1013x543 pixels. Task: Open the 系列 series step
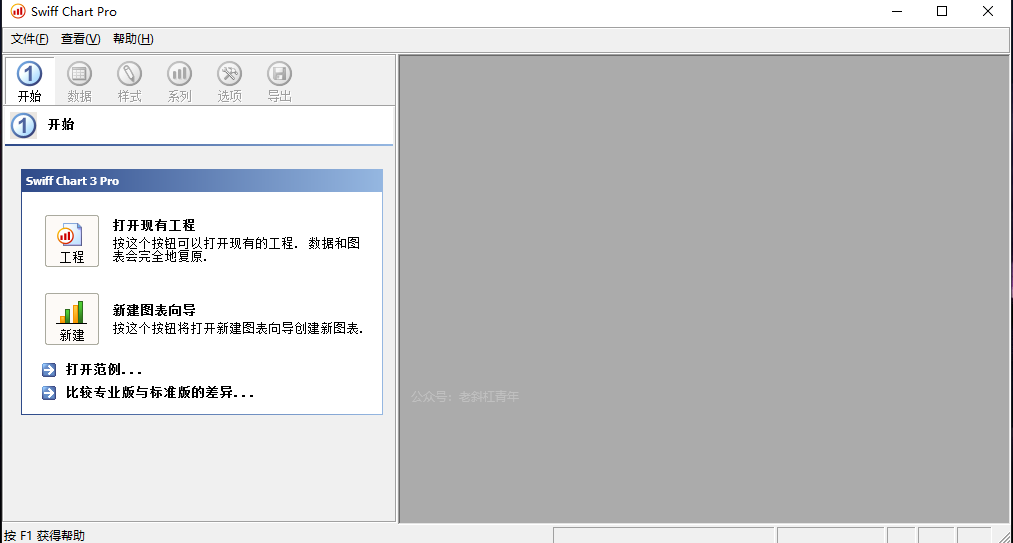(x=180, y=81)
